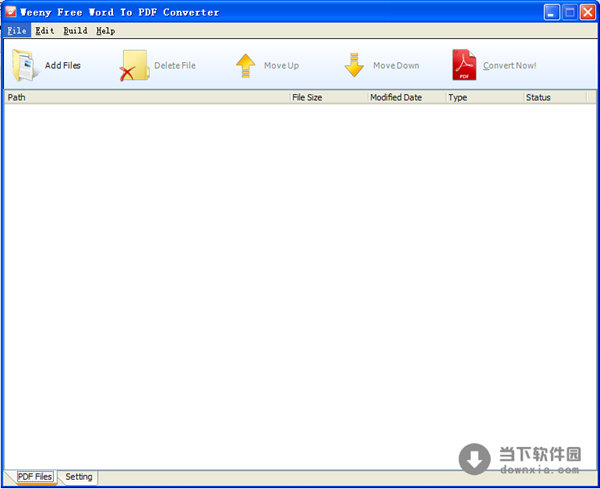Click the Status column header
This screenshot has width=600, height=489.
pyautogui.click(x=551, y=97)
